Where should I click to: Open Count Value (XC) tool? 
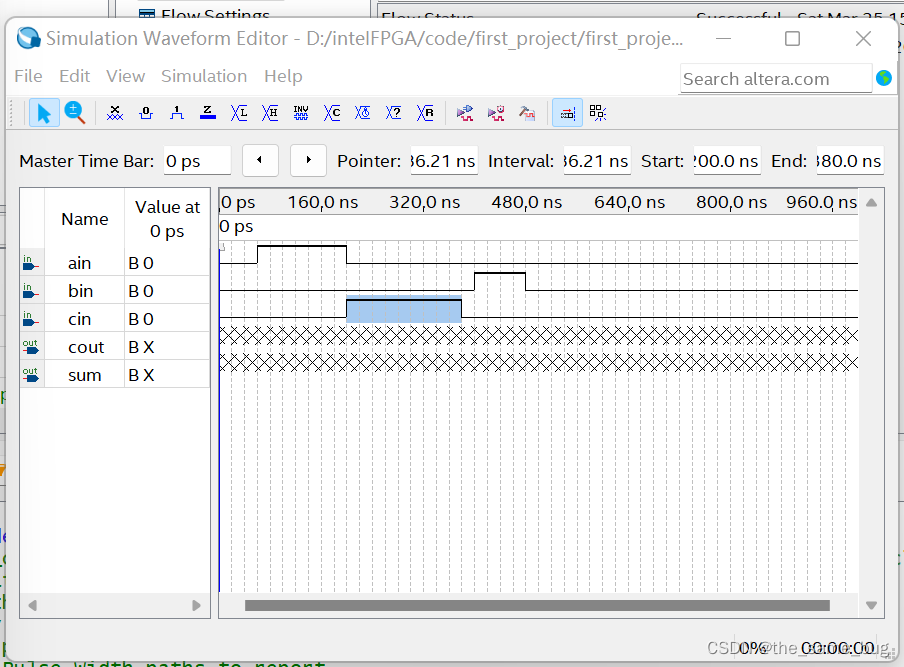[x=332, y=113]
